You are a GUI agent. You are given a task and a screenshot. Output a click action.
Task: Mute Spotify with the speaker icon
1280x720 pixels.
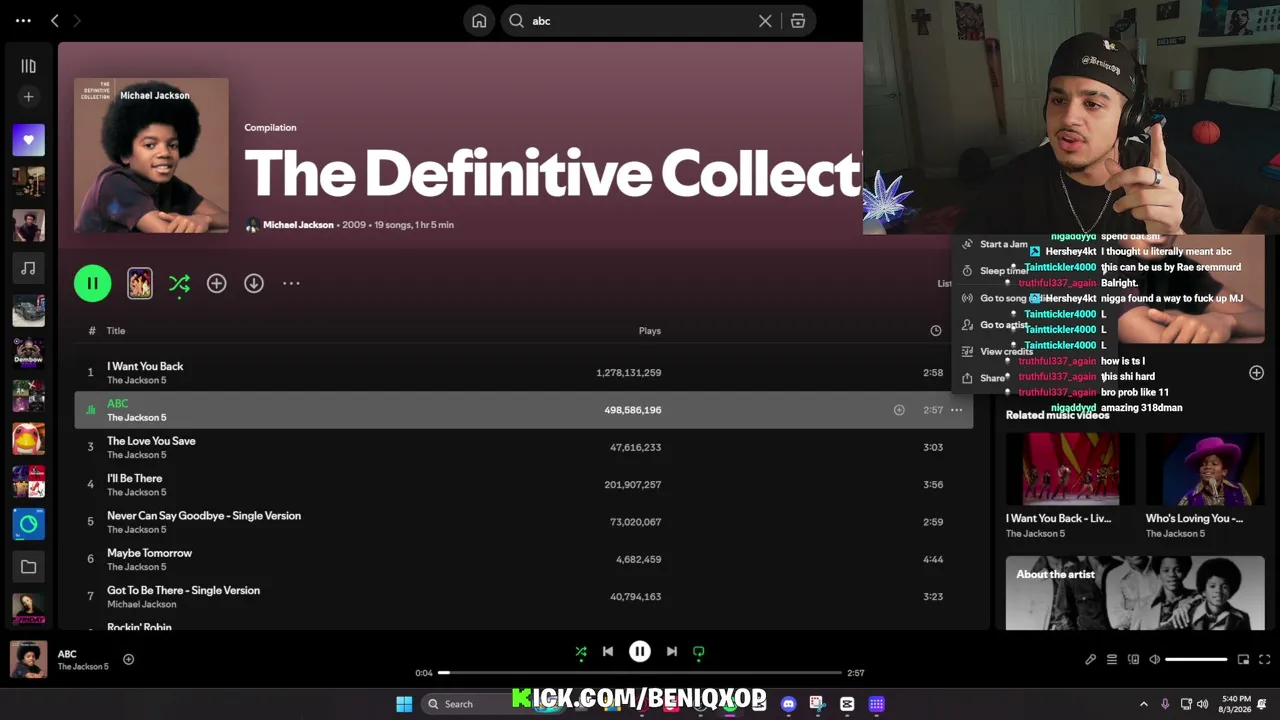click(1154, 660)
